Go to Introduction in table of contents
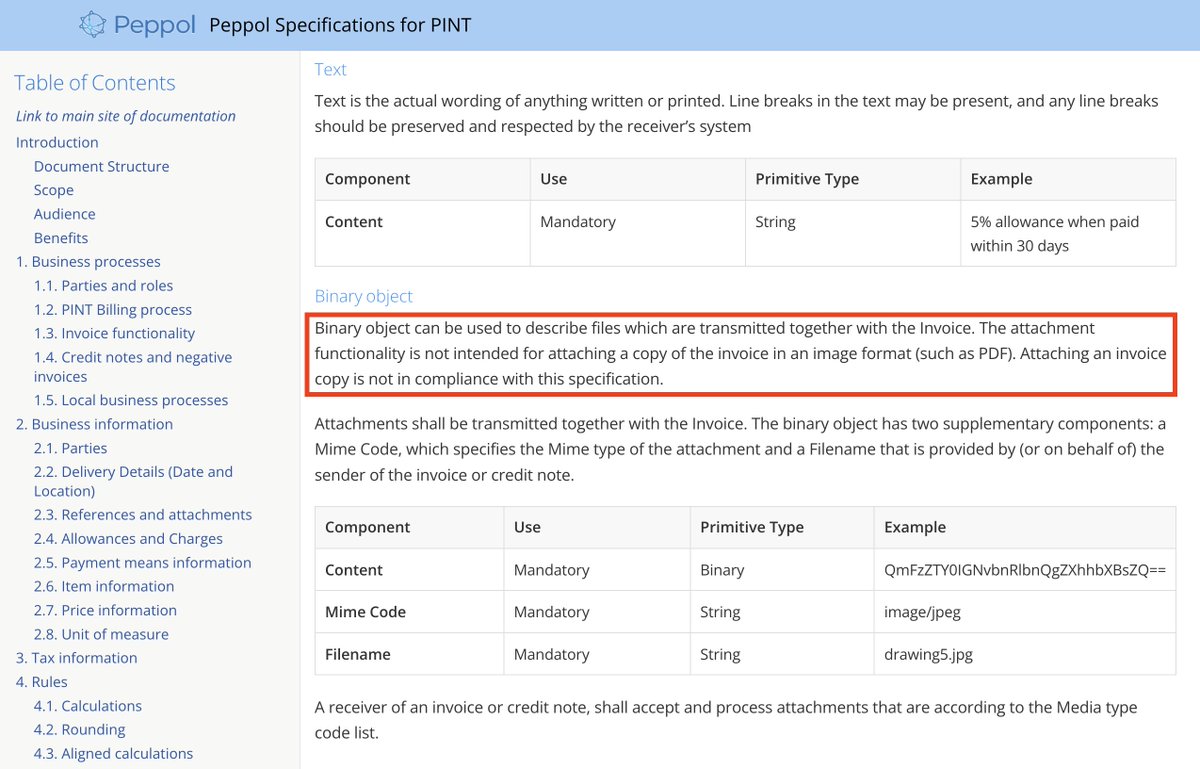1200x769 pixels. click(x=57, y=142)
